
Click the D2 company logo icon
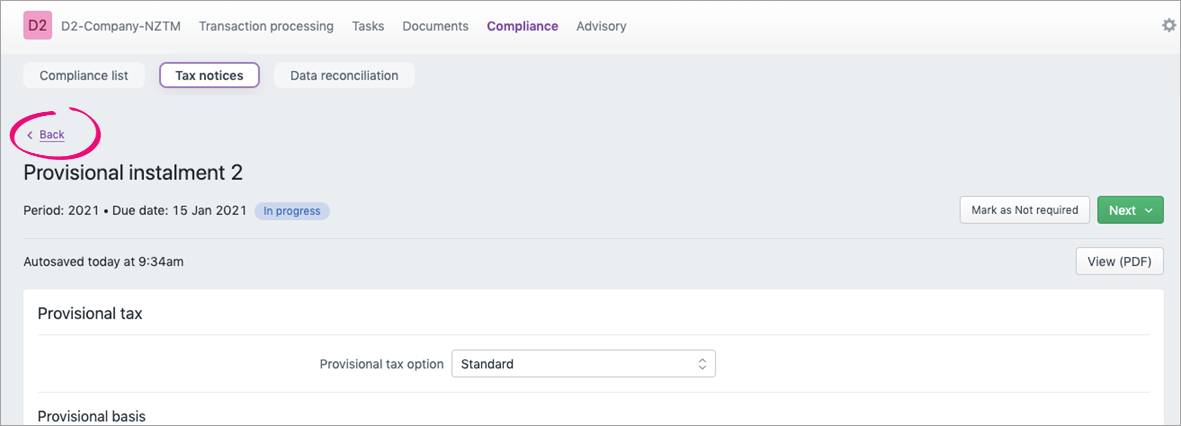click(x=38, y=26)
